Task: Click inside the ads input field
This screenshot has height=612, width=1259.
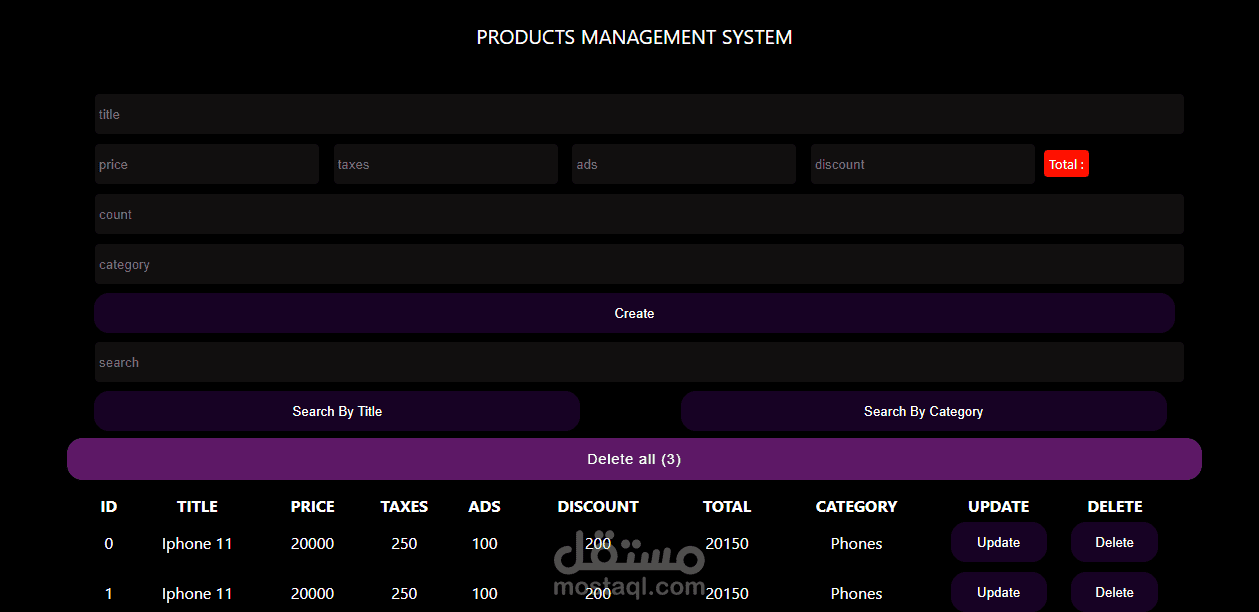Action: coord(683,163)
